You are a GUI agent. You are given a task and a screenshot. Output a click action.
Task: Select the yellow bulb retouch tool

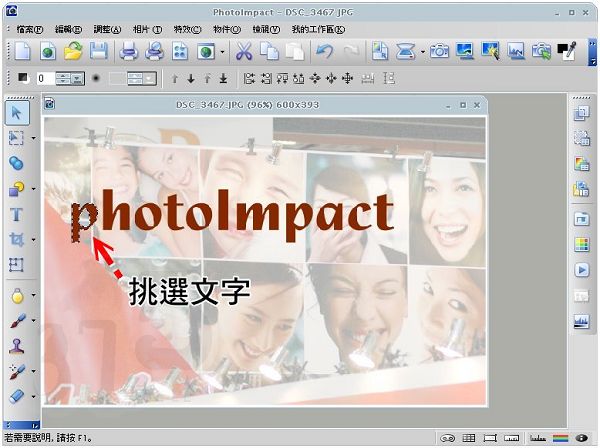tap(17, 296)
